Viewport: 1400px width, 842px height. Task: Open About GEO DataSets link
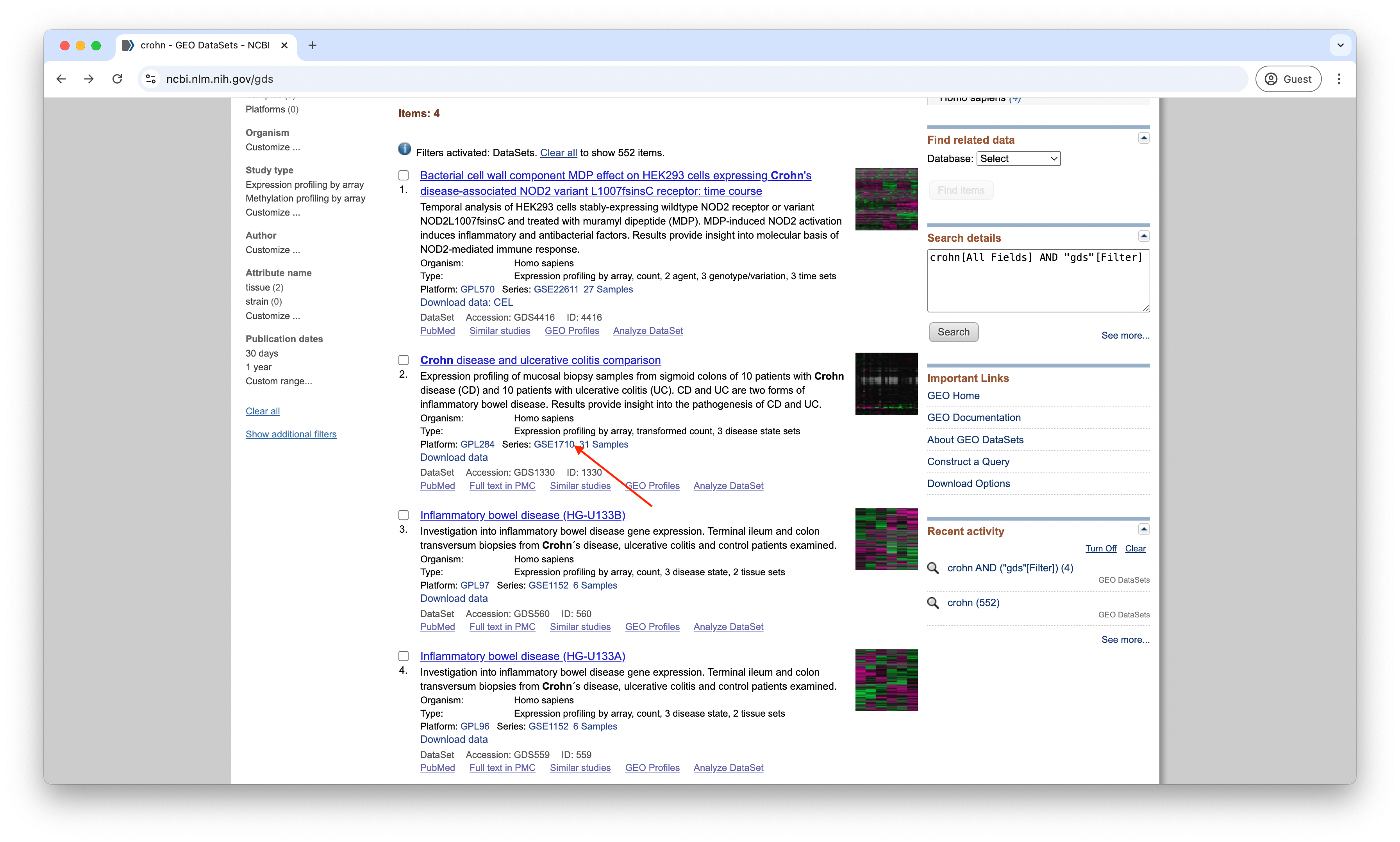pyautogui.click(x=975, y=440)
